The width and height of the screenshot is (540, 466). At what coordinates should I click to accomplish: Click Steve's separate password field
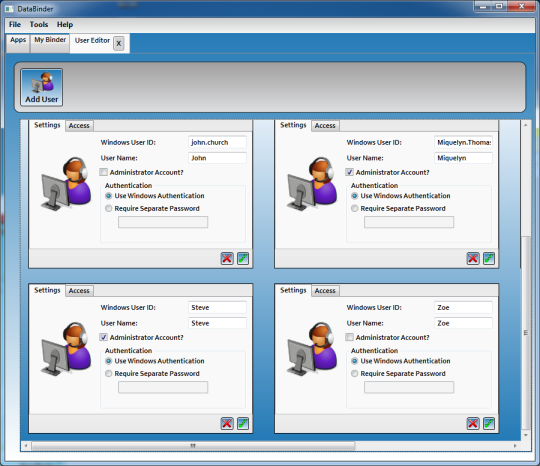[x=163, y=387]
